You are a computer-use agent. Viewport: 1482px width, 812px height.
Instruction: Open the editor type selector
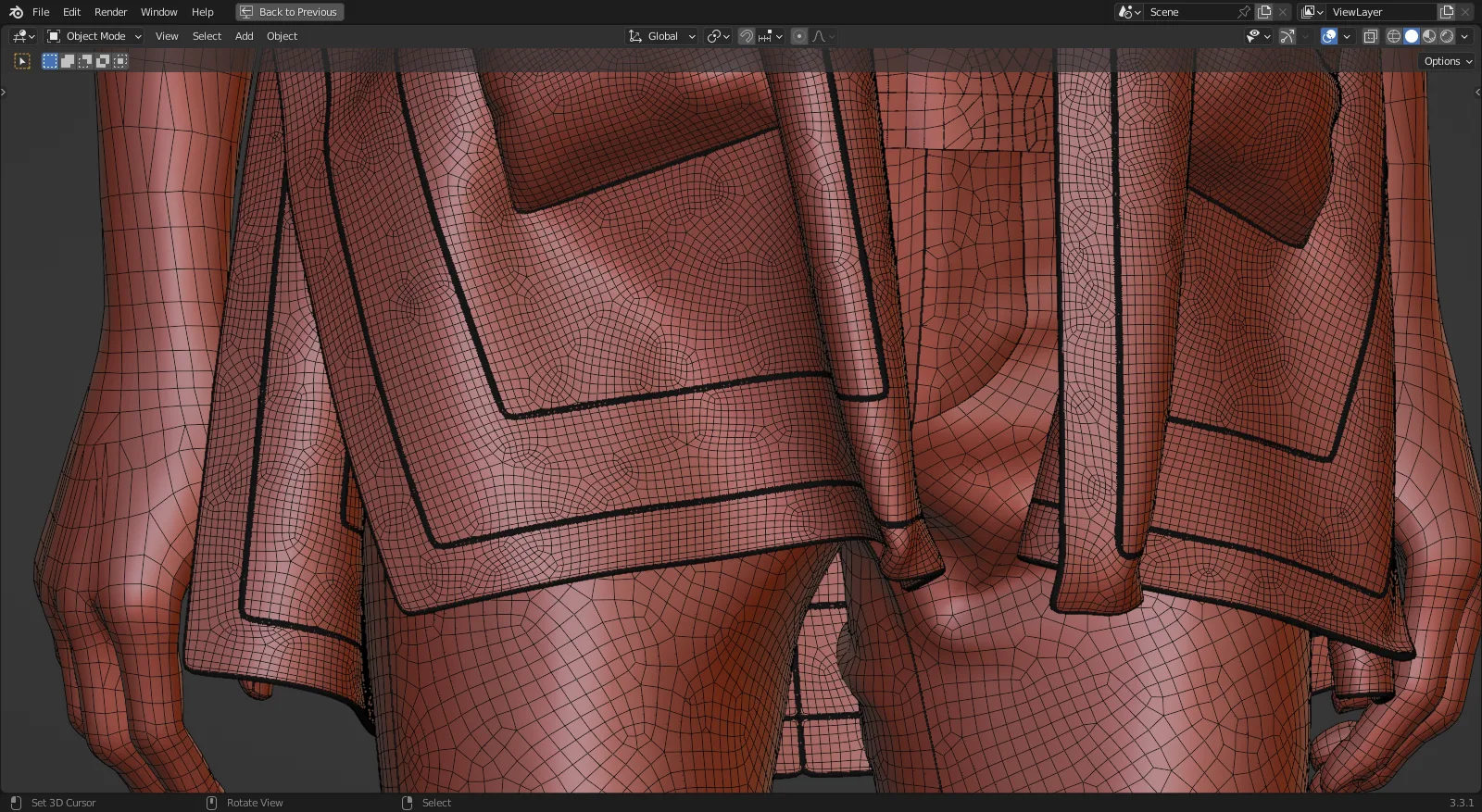[x=24, y=36]
